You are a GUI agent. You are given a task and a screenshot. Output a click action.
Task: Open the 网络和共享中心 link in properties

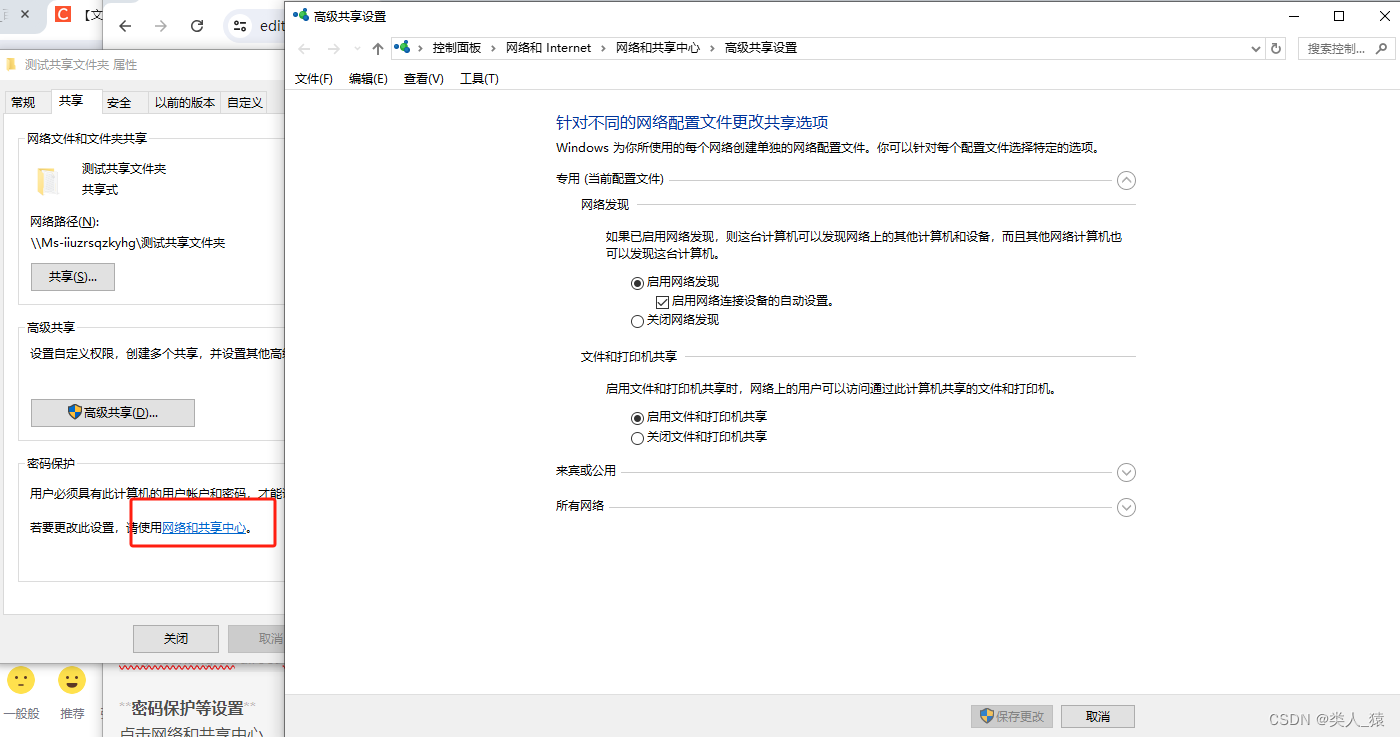click(x=204, y=528)
